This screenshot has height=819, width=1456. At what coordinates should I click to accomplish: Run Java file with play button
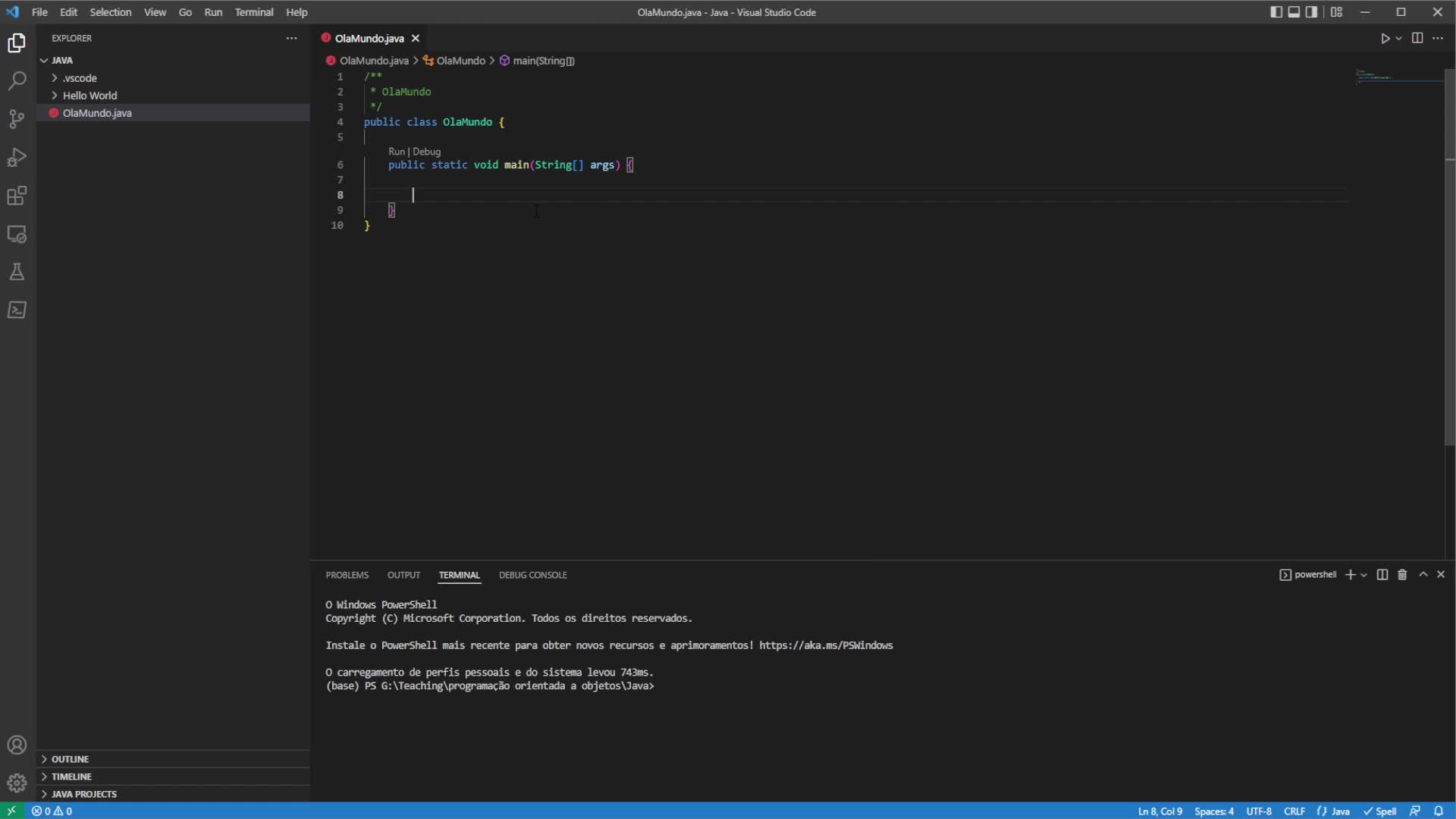coord(1385,38)
